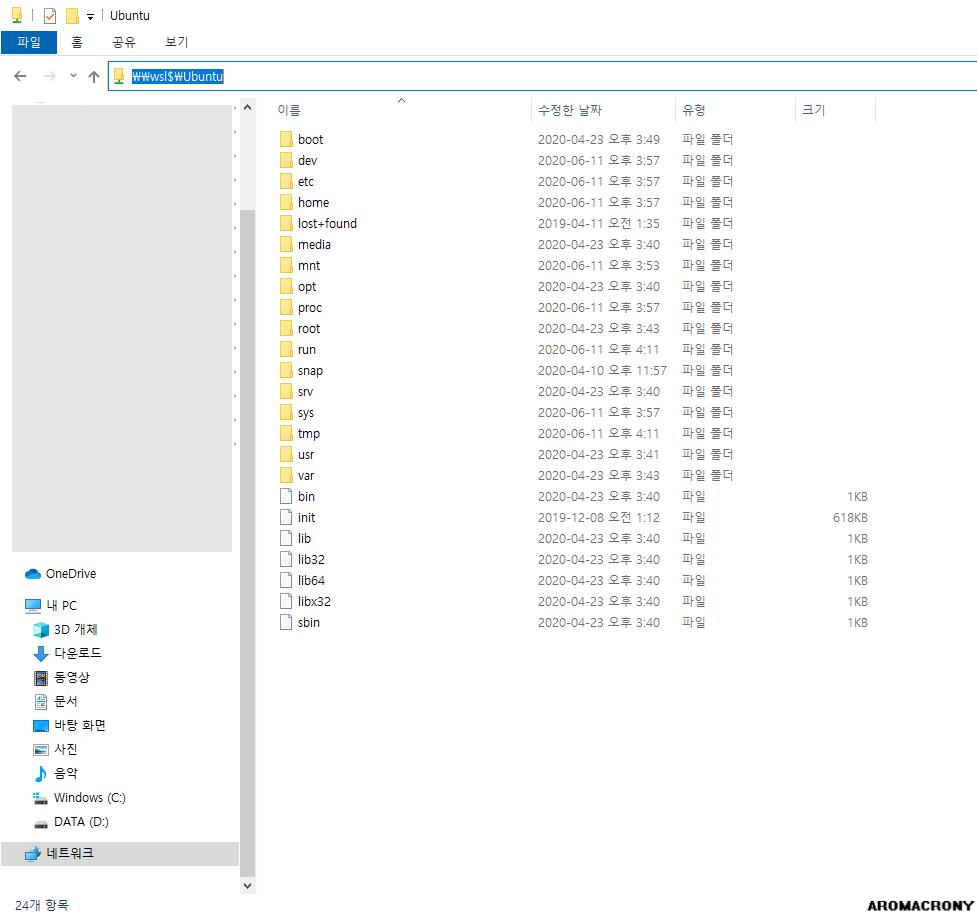Click the 다운로드 download arrow icon
This screenshot has height=918, width=977.
coord(41,654)
